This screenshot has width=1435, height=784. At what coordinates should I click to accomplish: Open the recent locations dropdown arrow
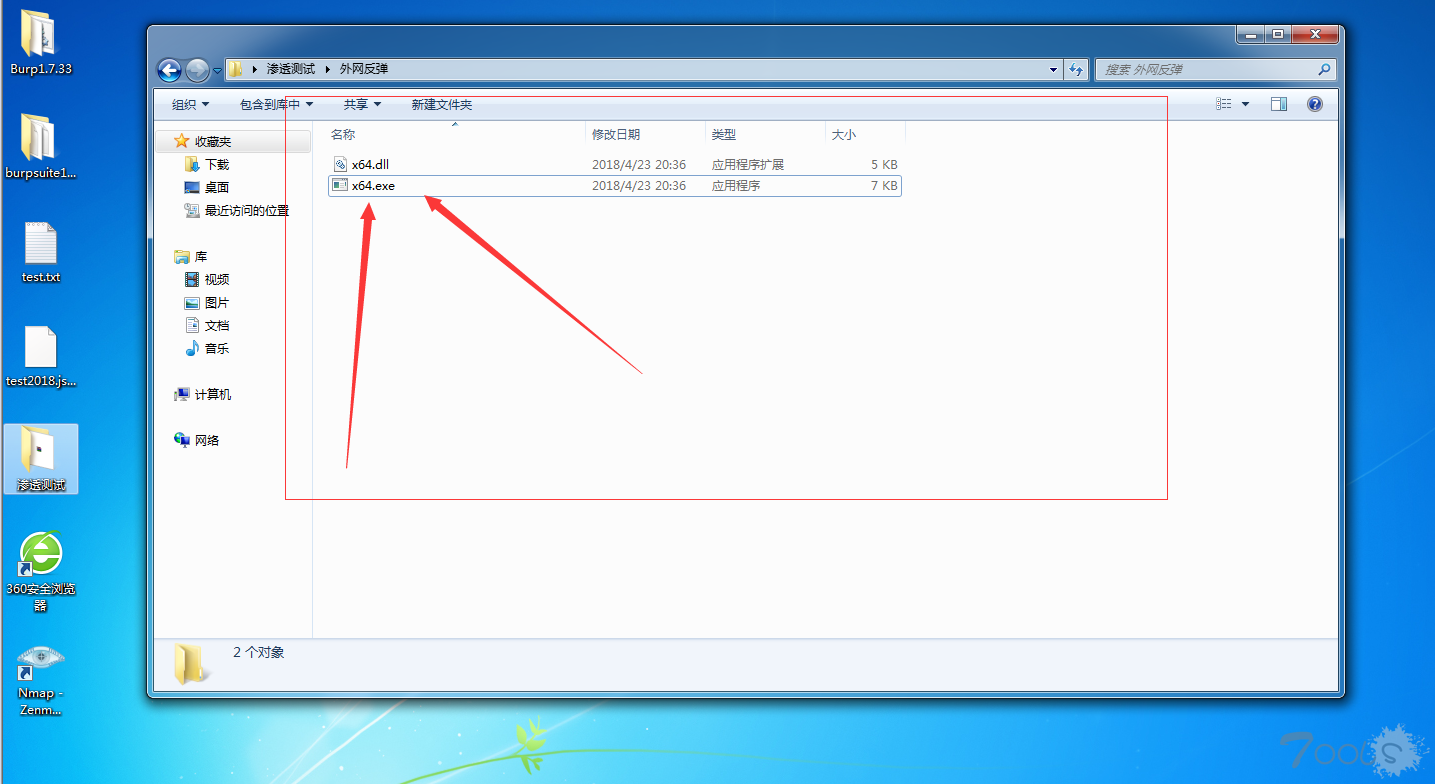(217, 71)
